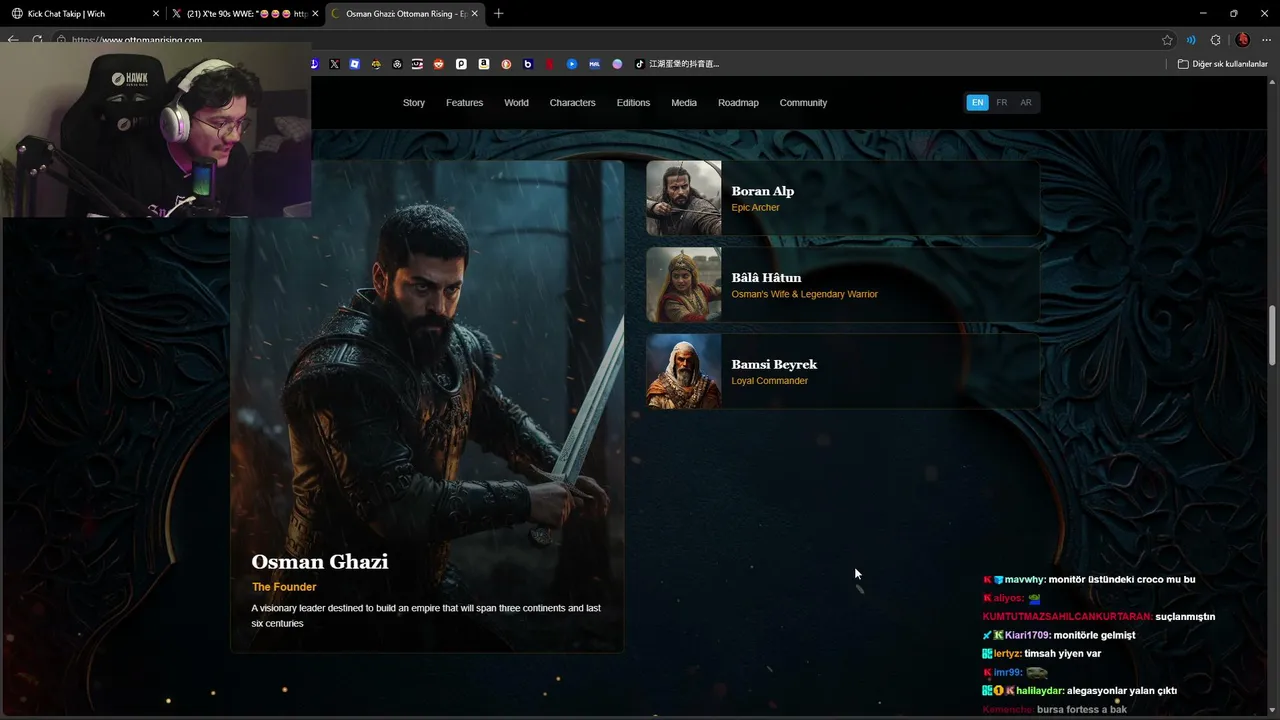This screenshot has height=720, width=1280.
Task: Select the Osman Ghazi Ottoman Rising tab
Action: pyautogui.click(x=404, y=14)
